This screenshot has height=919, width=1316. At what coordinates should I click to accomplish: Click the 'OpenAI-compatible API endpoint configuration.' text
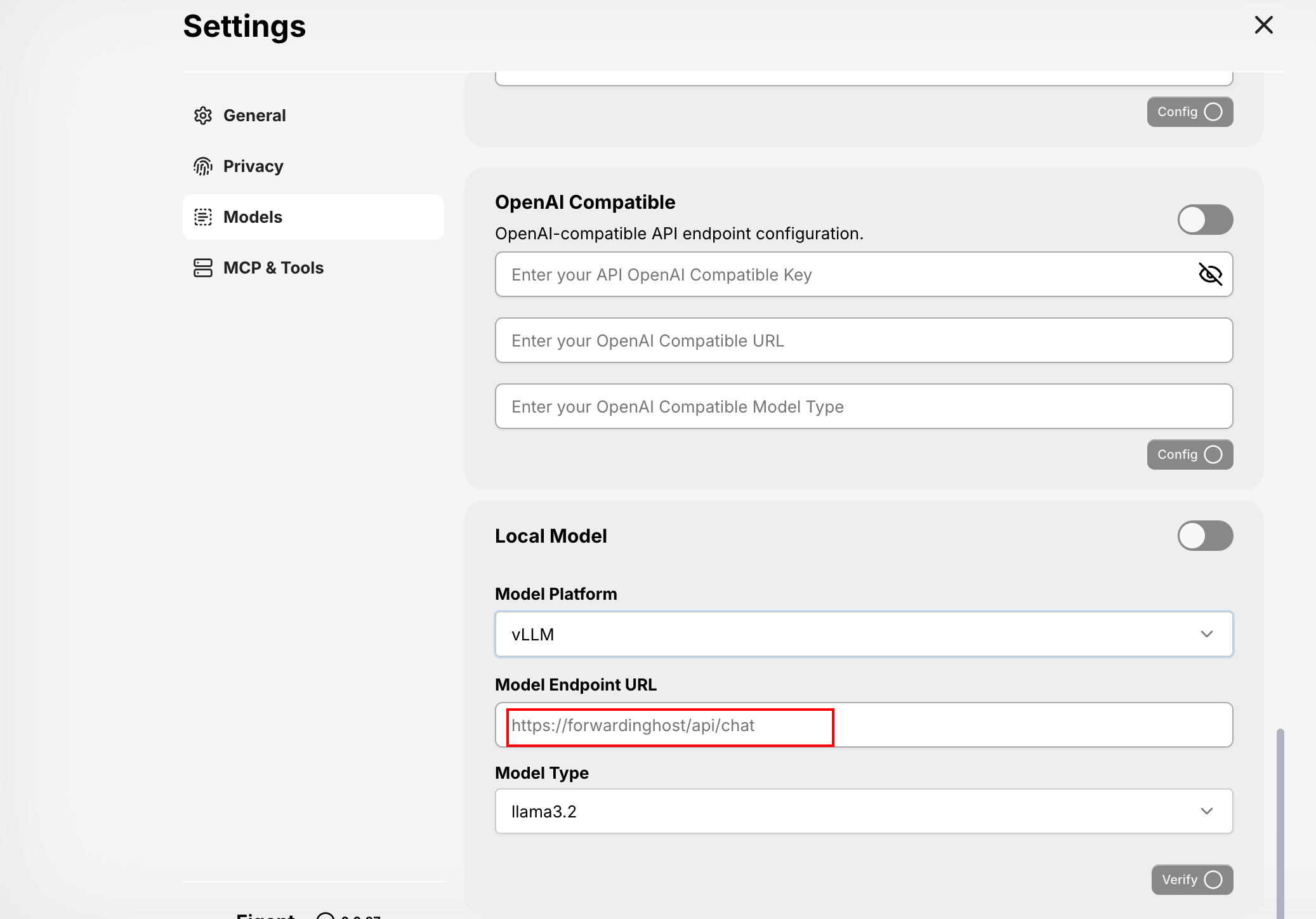(679, 234)
